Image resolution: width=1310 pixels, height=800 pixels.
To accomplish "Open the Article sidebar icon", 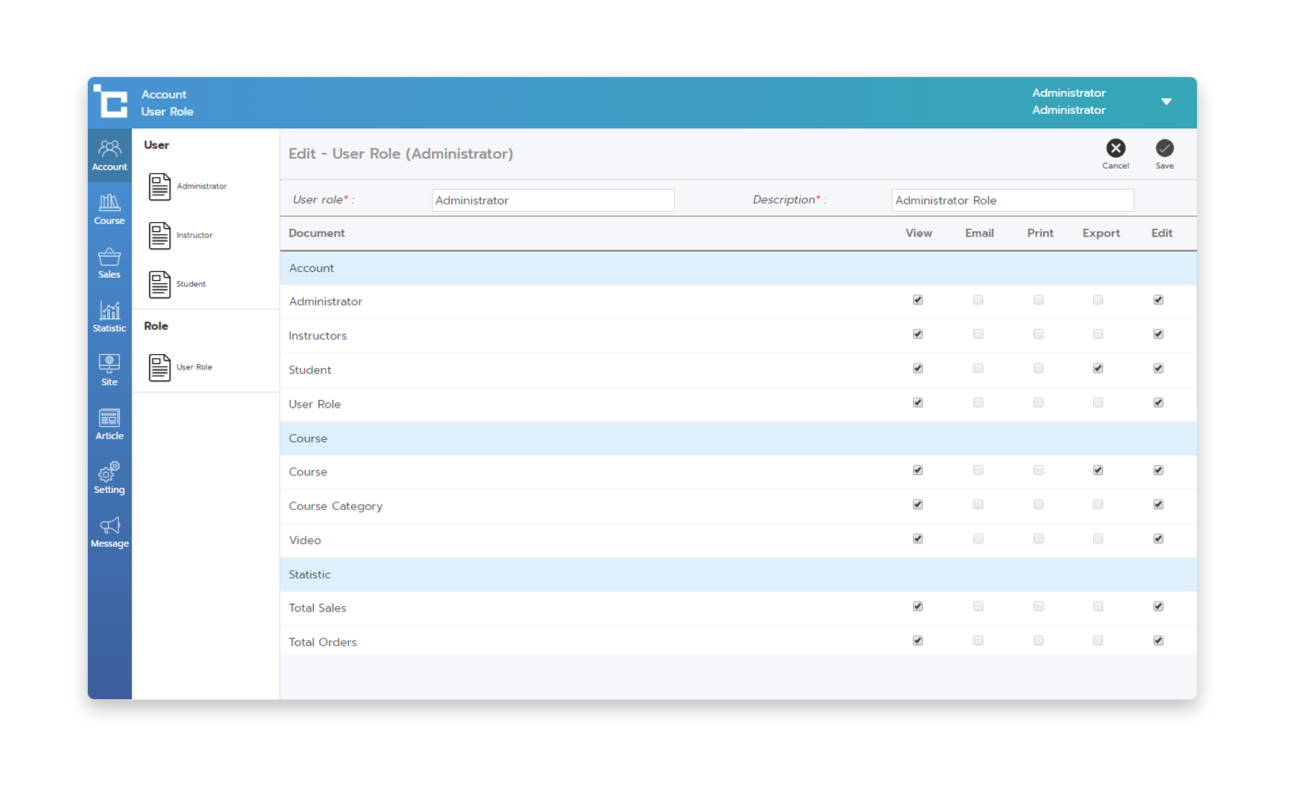I will click(x=109, y=423).
